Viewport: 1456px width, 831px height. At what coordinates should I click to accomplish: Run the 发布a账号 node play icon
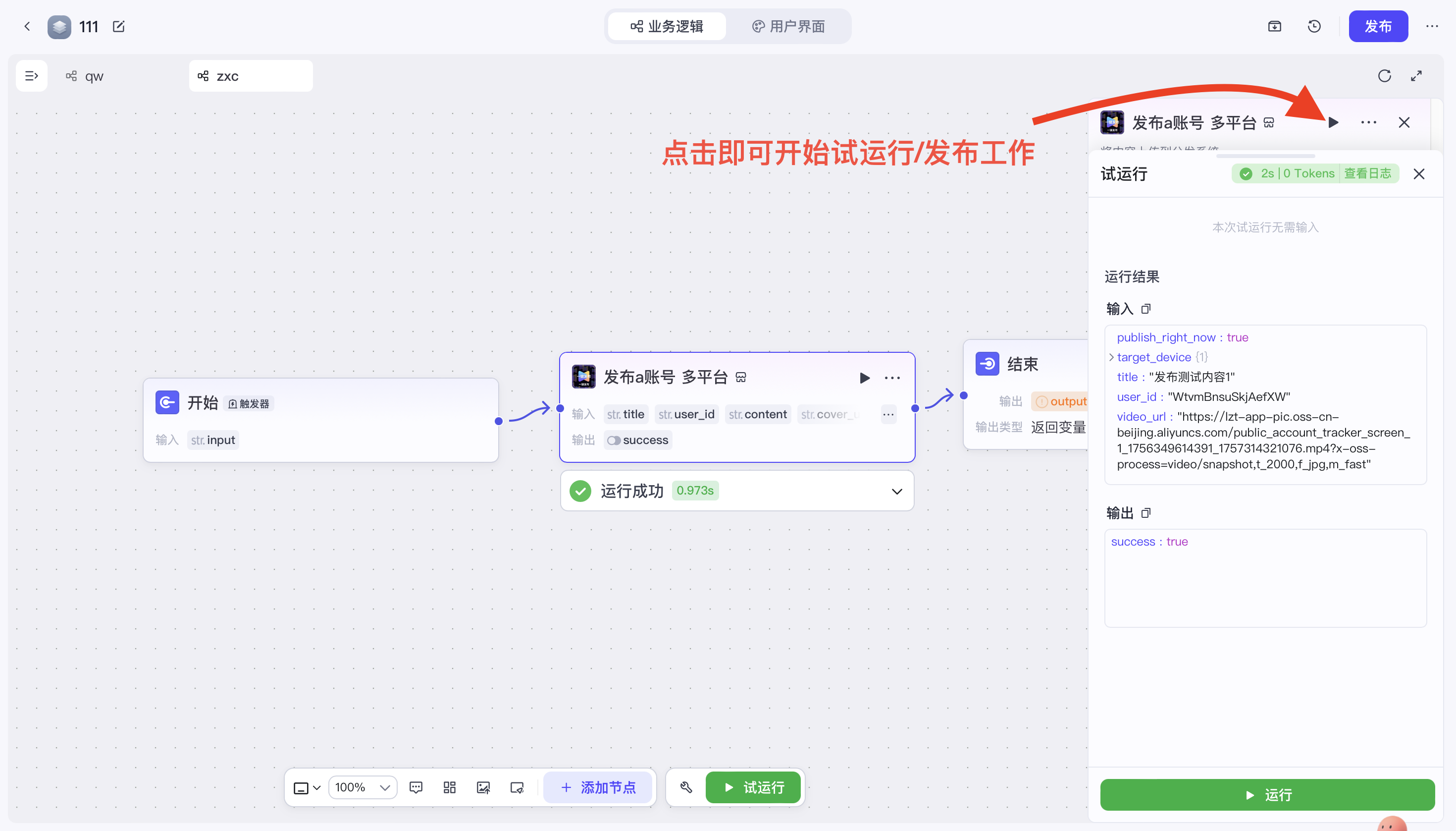865,377
